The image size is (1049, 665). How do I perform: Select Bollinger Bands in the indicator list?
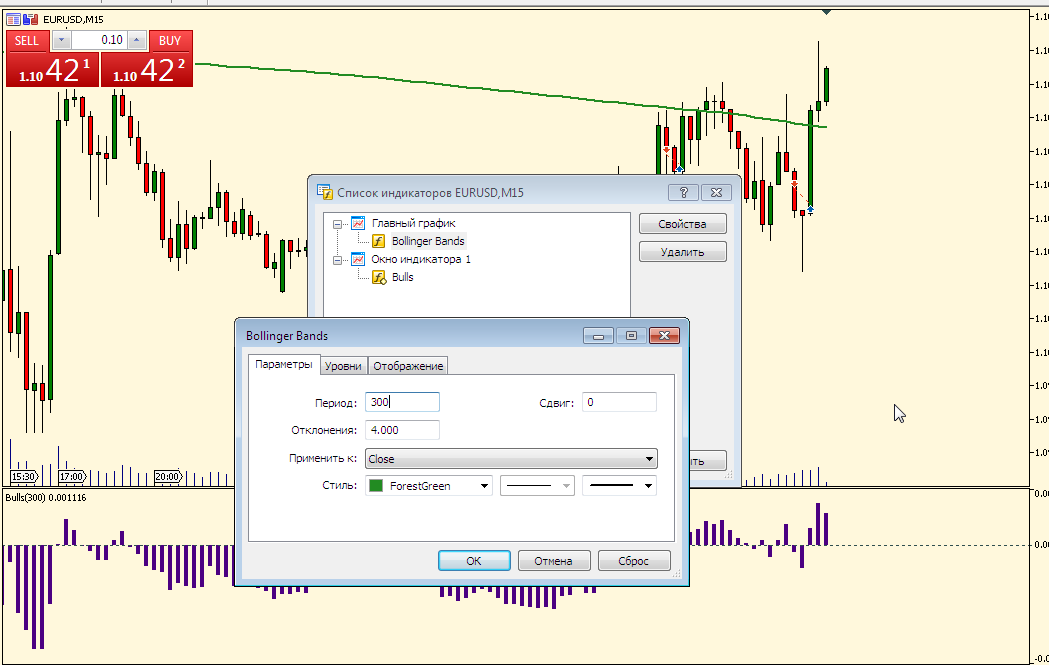[428, 242]
